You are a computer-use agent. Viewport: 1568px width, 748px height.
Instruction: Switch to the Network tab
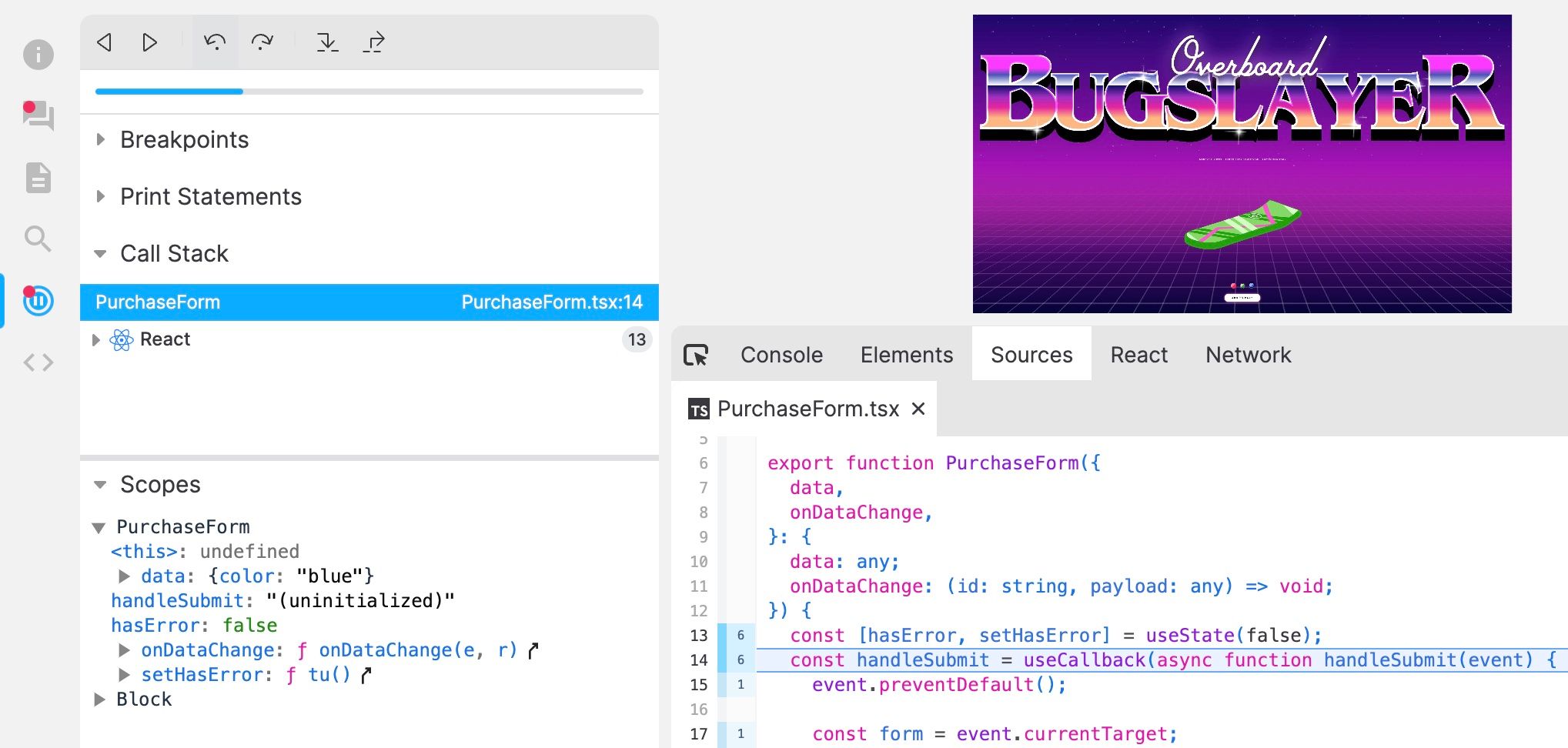[x=1248, y=355]
